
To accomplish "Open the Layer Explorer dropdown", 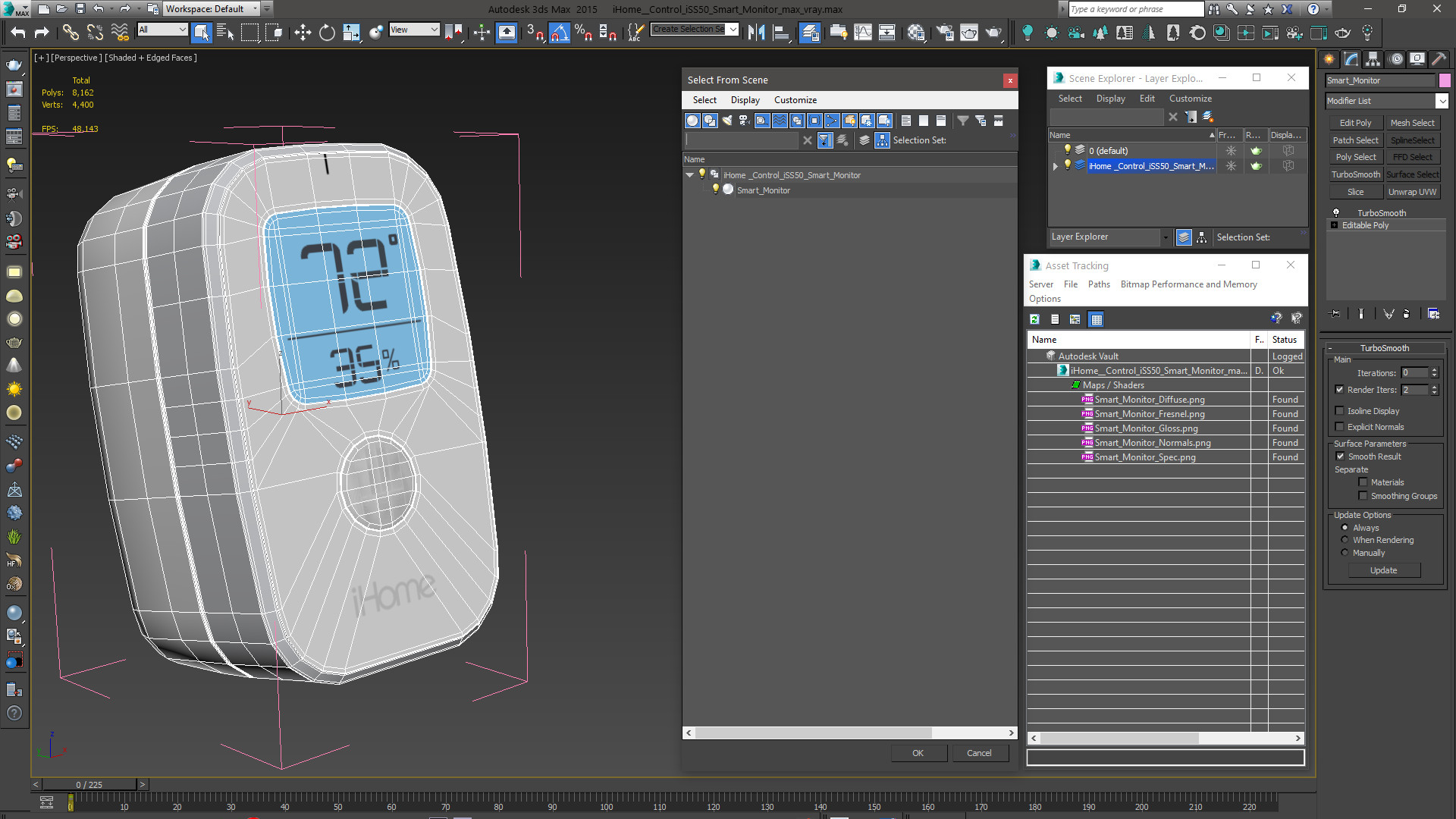I will 1166,237.
